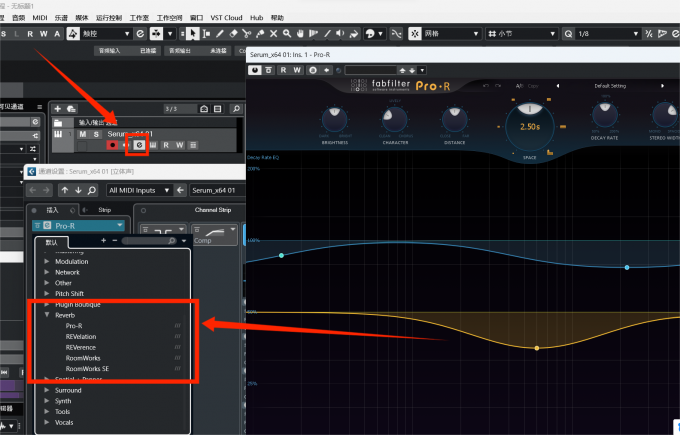Click the Add Track plus button
Viewport: 680px width, 435px height.
point(58,108)
